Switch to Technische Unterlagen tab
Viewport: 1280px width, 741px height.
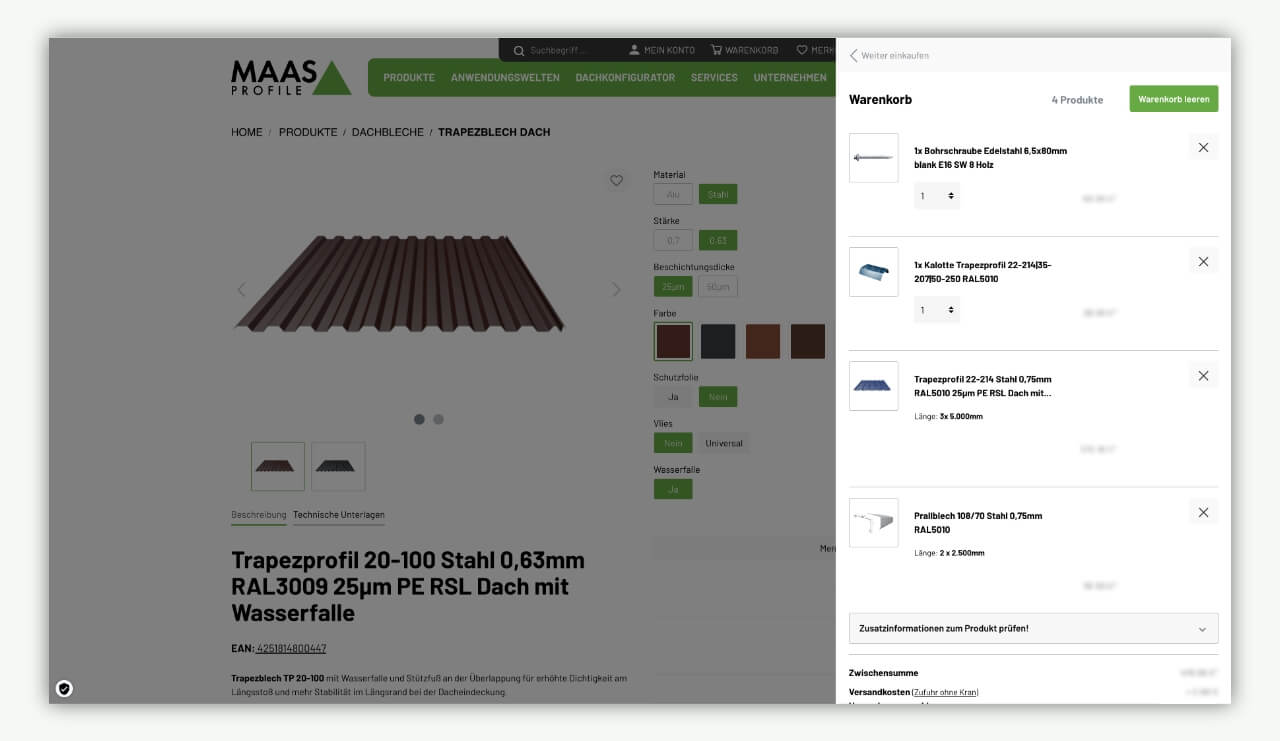point(339,515)
